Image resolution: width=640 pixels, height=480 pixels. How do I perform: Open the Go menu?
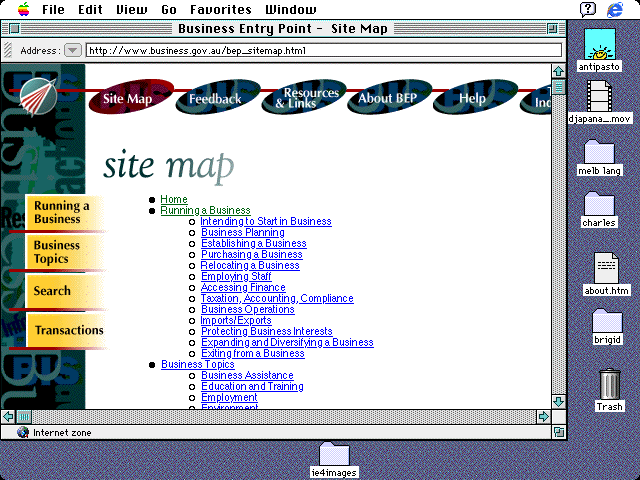pos(169,9)
